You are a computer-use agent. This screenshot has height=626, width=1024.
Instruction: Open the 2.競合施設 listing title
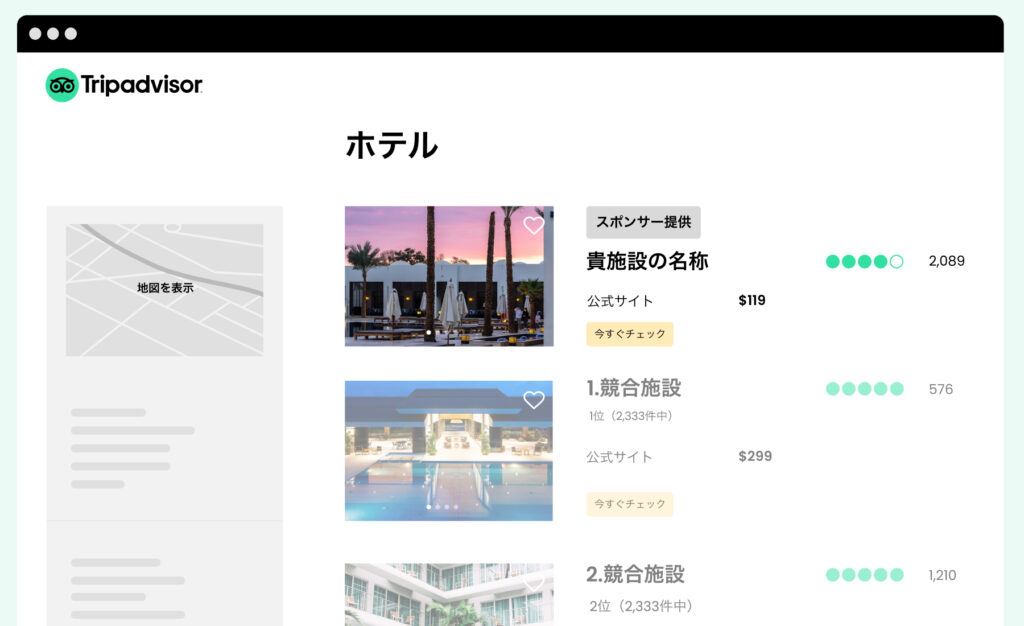pos(635,574)
